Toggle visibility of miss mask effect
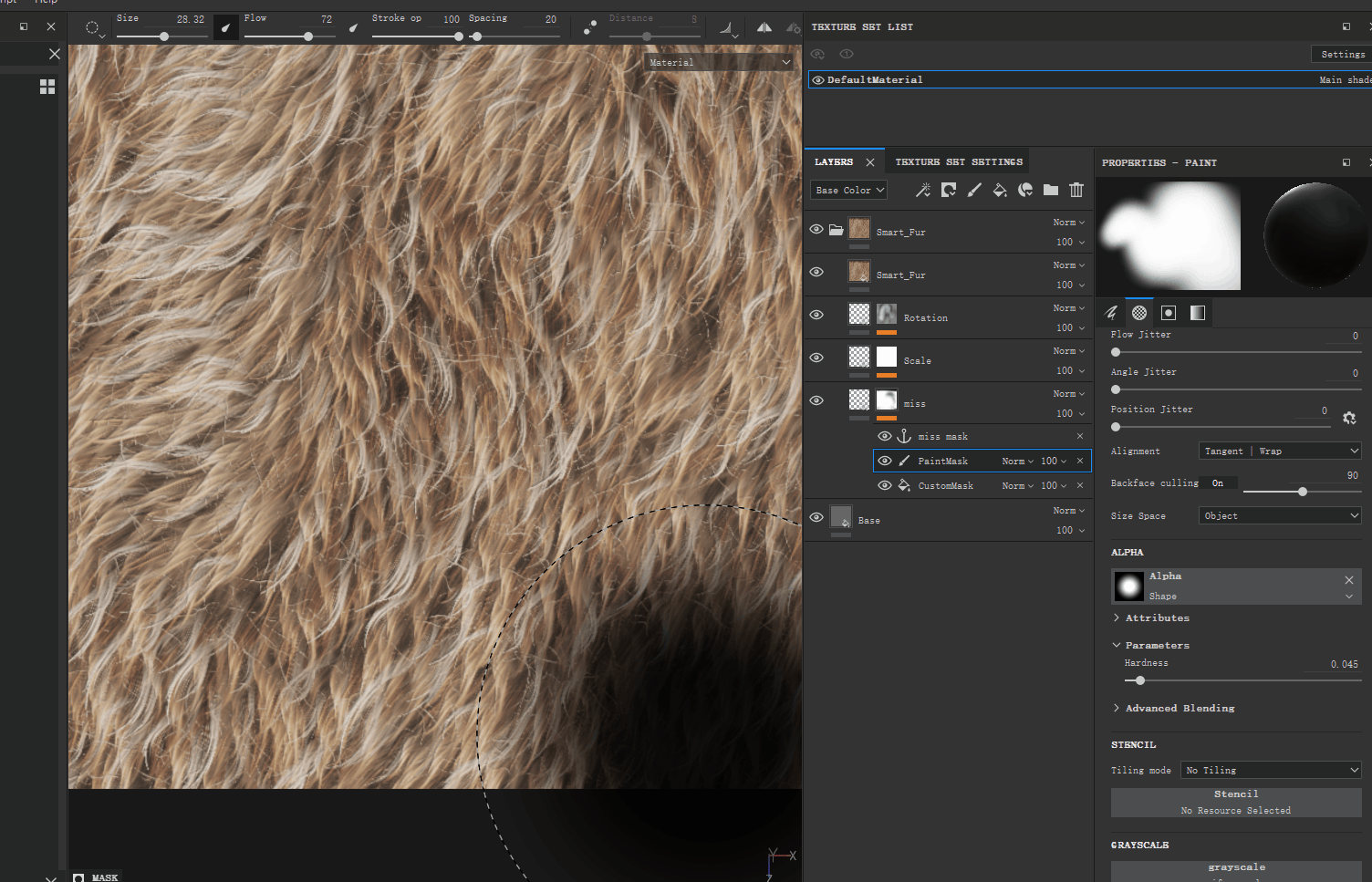 pyautogui.click(x=884, y=436)
